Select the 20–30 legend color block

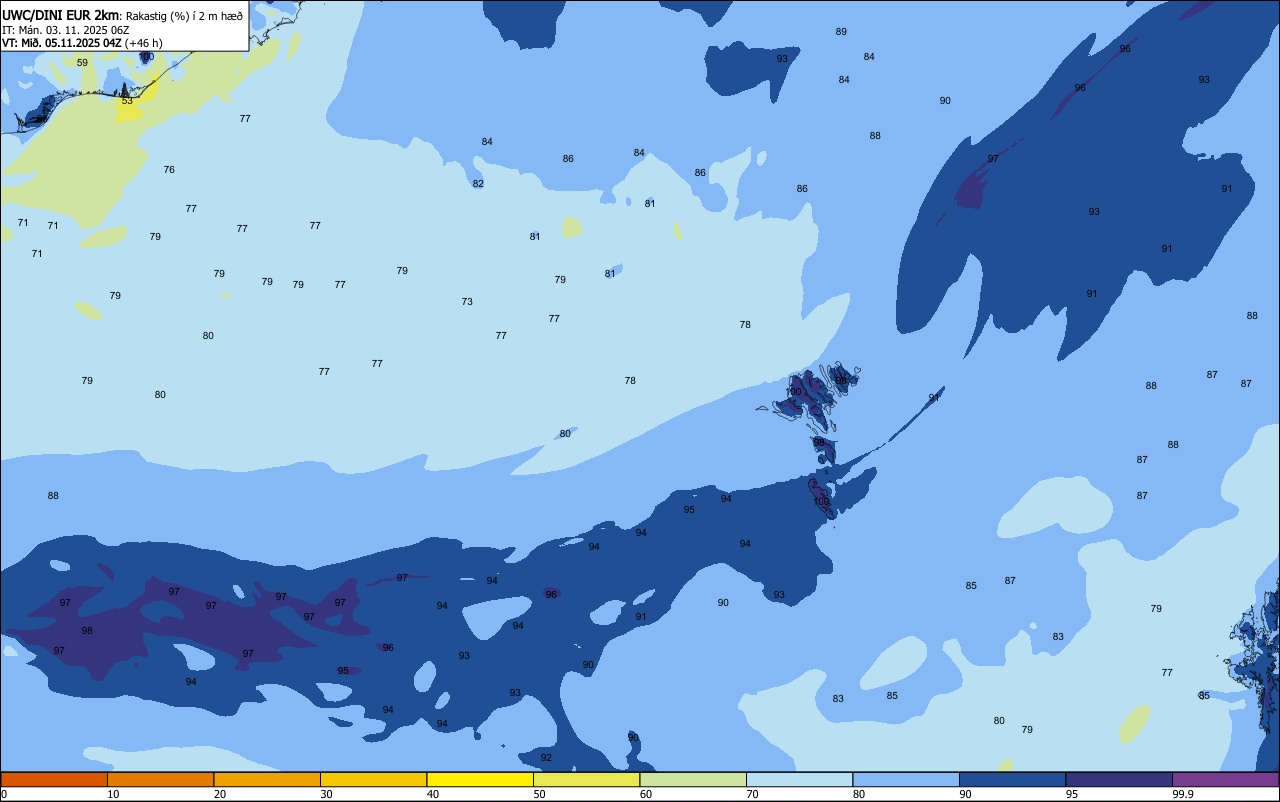coord(267,779)
